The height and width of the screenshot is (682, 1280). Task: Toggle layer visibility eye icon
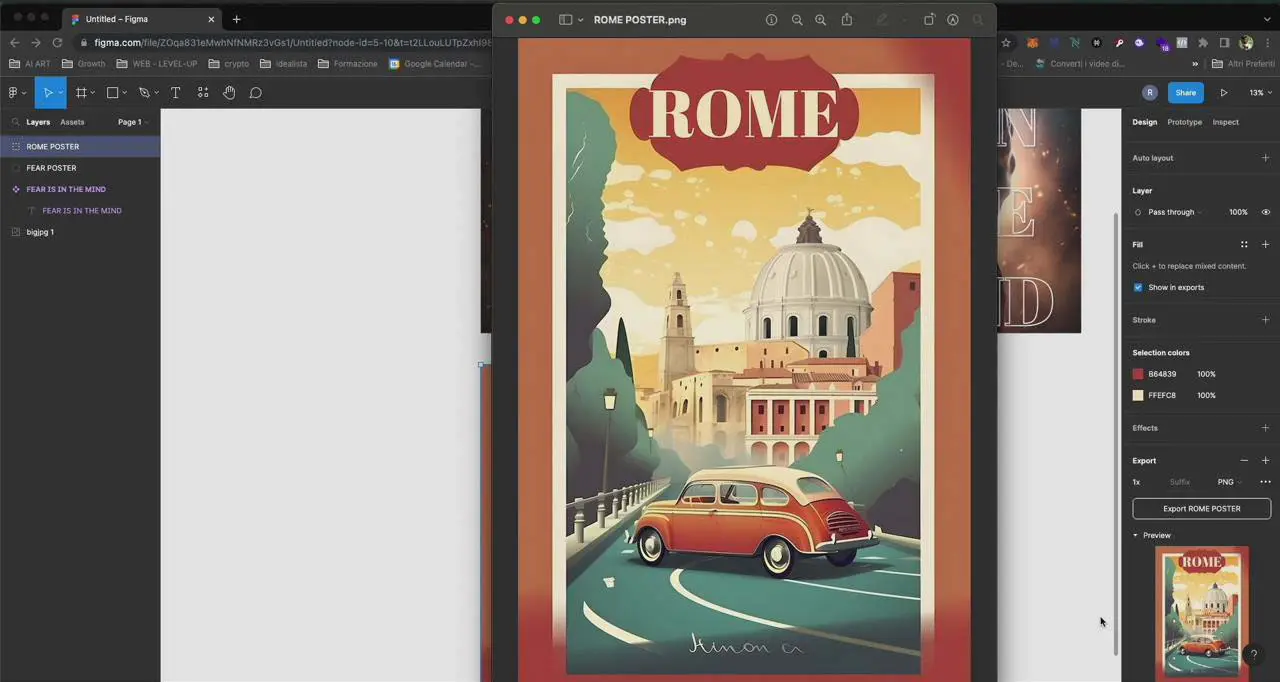1265,212
